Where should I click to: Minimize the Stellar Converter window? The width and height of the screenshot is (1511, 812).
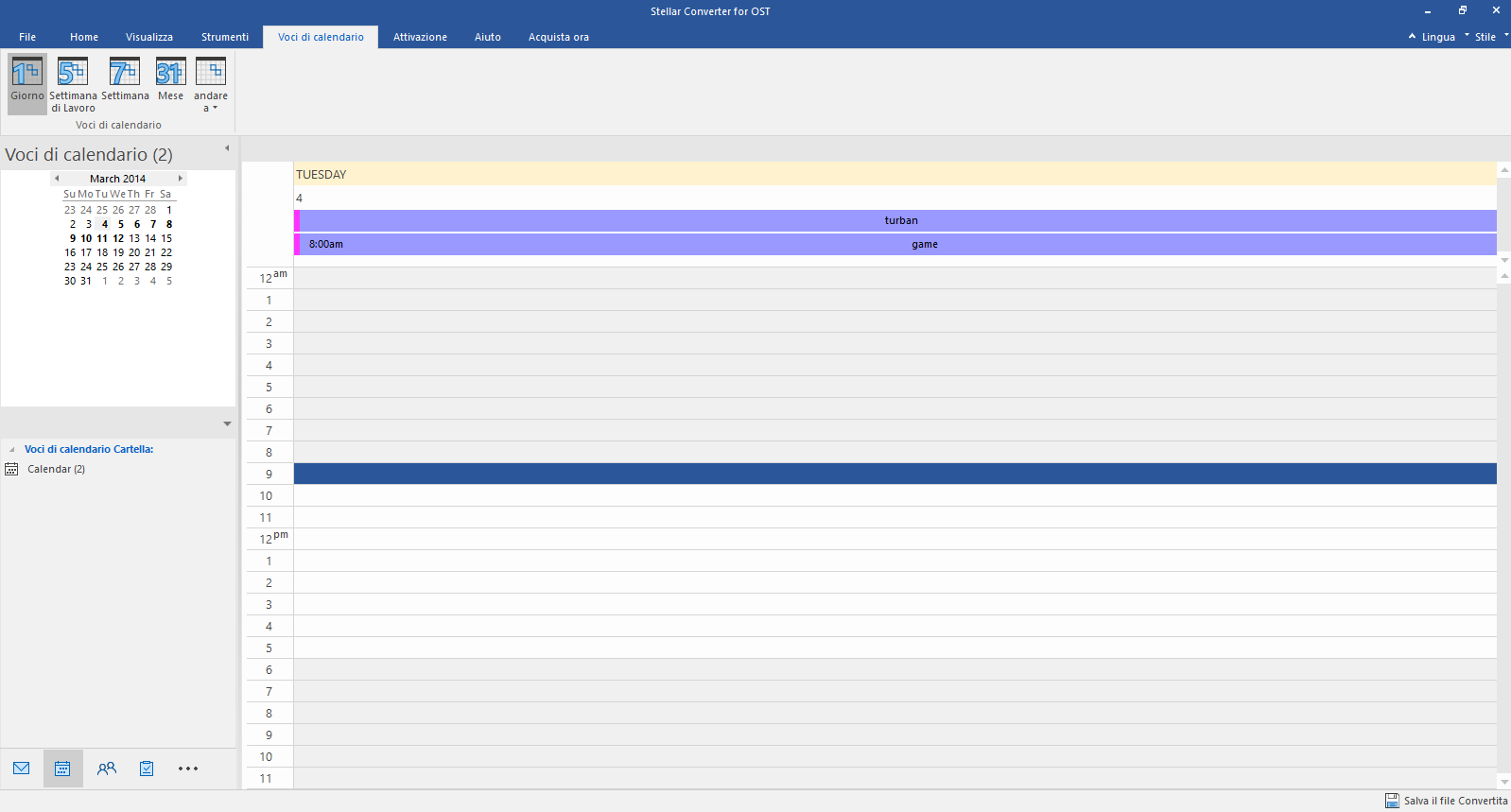point(1428,11)
